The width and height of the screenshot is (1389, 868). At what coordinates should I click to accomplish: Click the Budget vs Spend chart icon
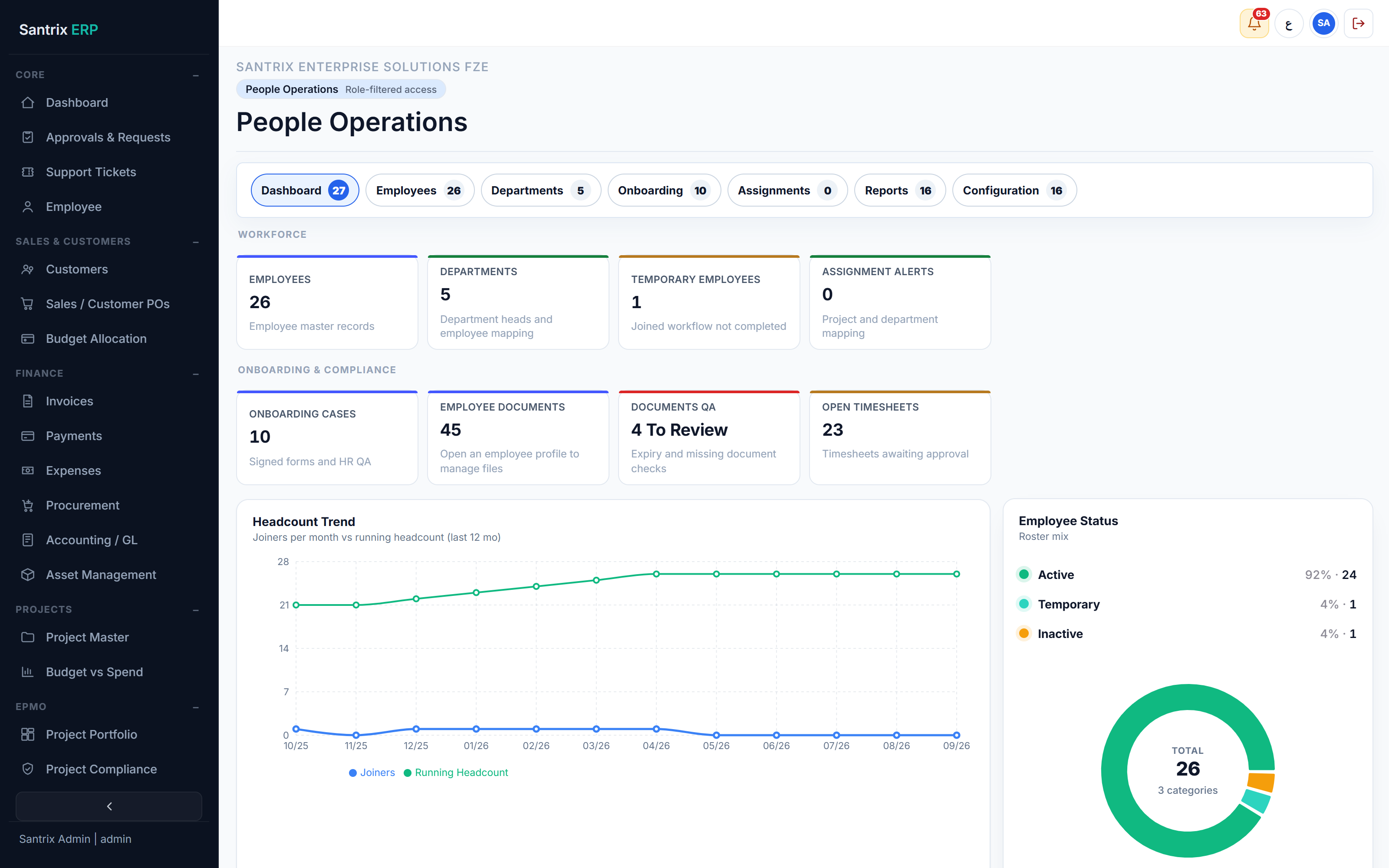27,672
